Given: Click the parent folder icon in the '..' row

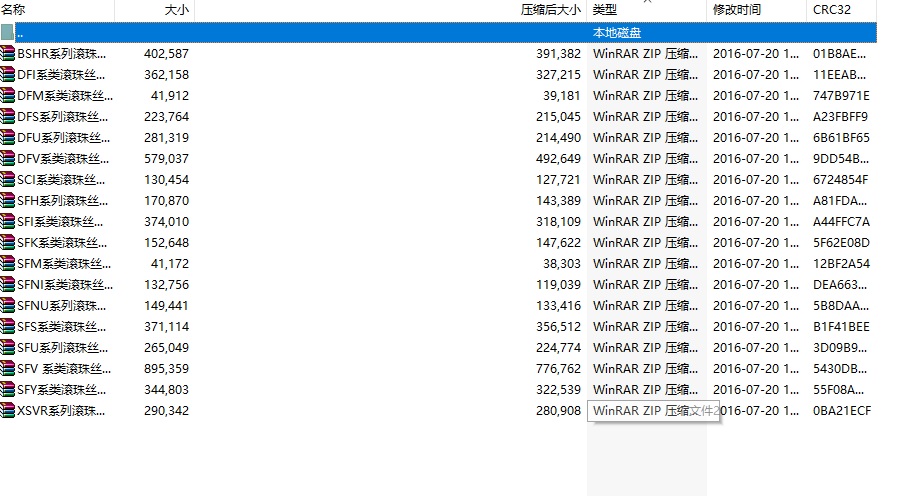Looking at the screenshot, I should click(x=8, y=32).
